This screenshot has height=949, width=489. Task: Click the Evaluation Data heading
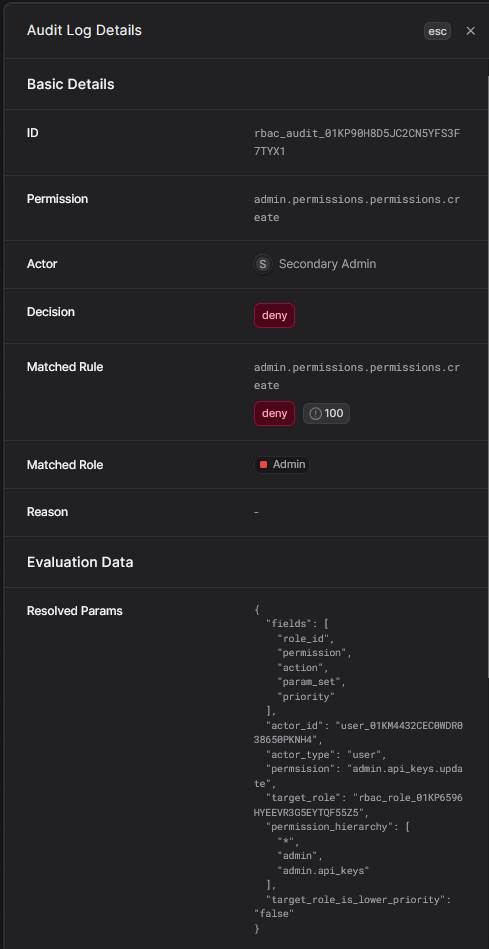tap(80, 562)
